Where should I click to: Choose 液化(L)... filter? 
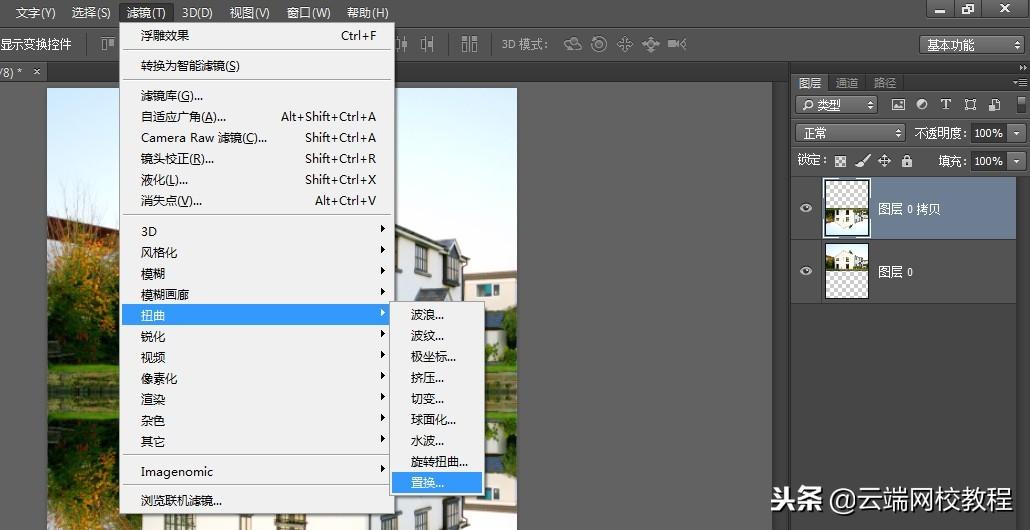[257, 180]
